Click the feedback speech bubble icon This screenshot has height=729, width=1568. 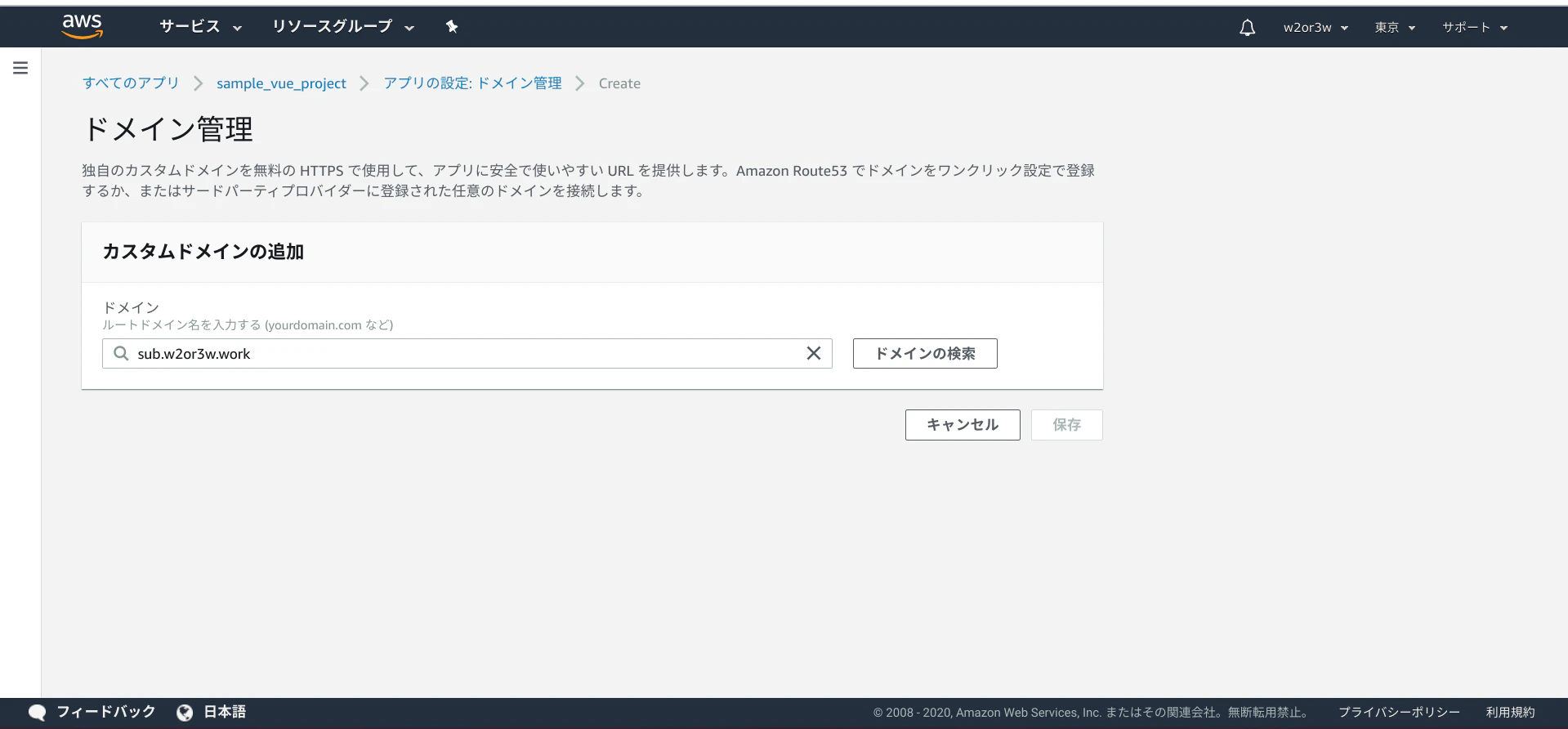pyautogui.click(x=37, y=713)
